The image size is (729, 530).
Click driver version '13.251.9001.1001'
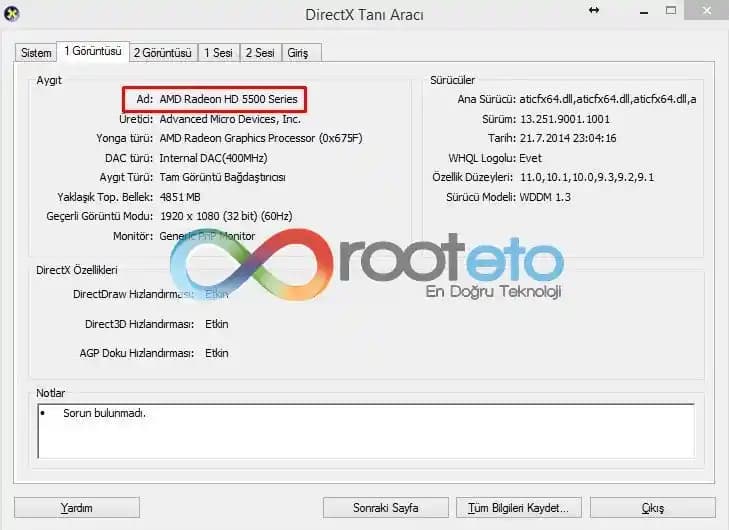click(x=564, y=119)
